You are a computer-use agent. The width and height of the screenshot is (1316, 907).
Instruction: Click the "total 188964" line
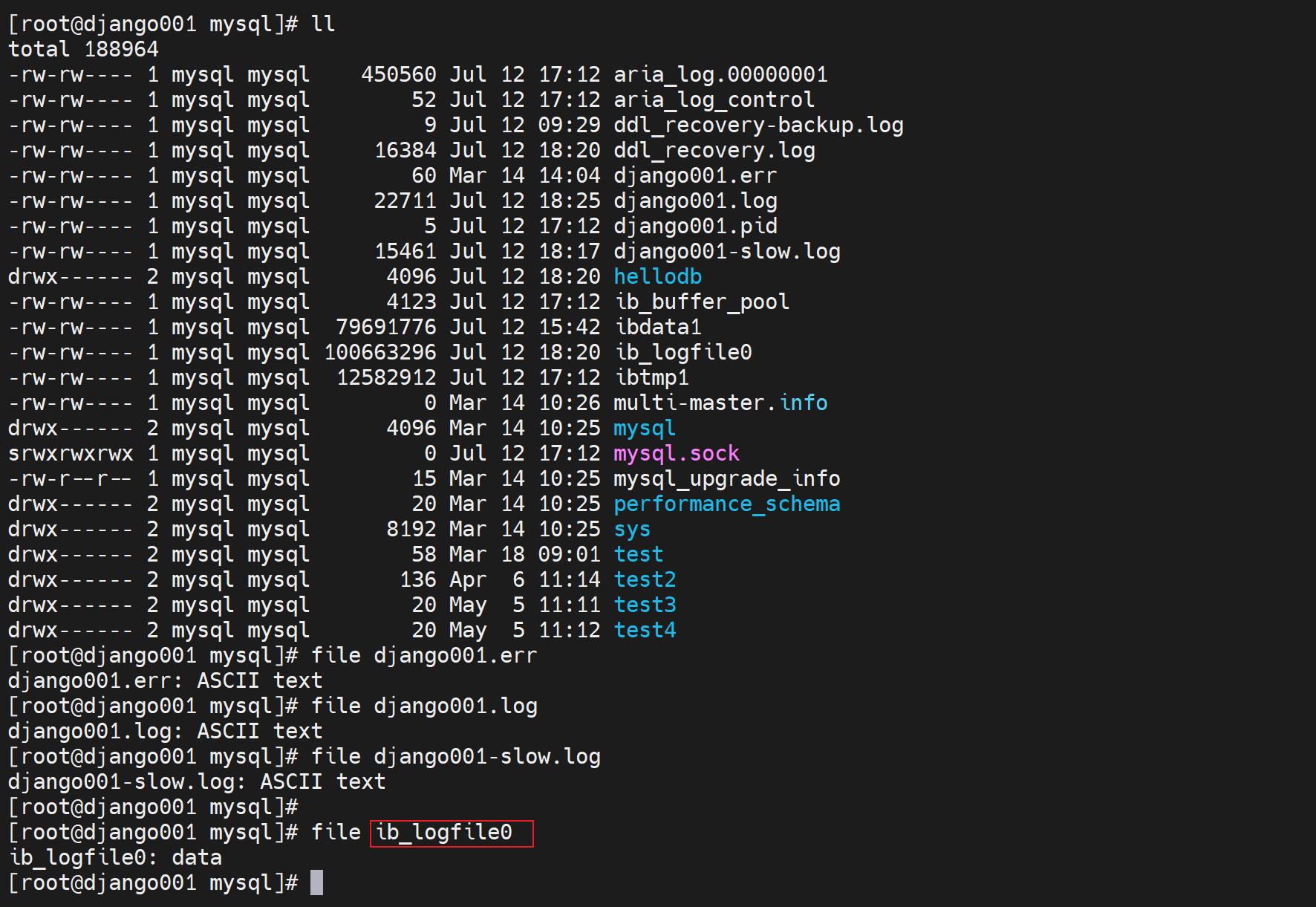pyautogui.click(x=83, y=49)
